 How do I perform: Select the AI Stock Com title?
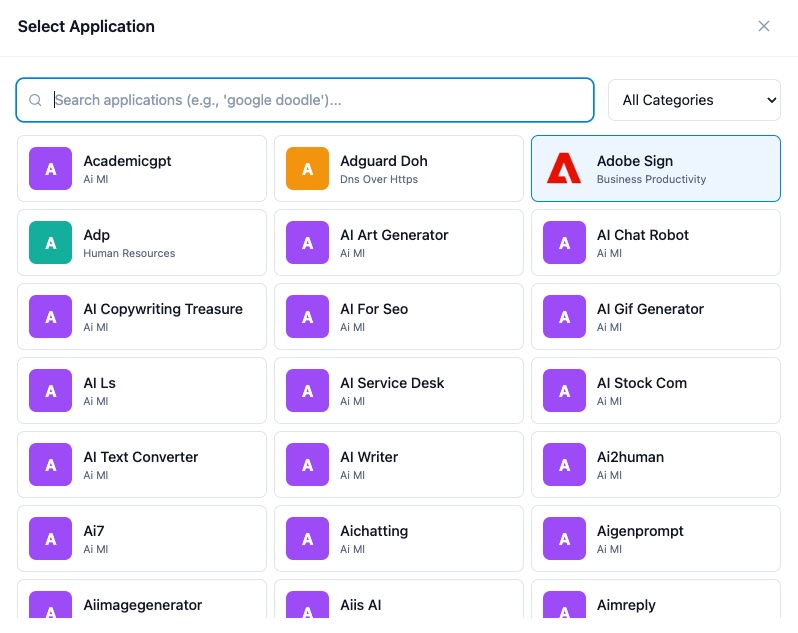642,383
